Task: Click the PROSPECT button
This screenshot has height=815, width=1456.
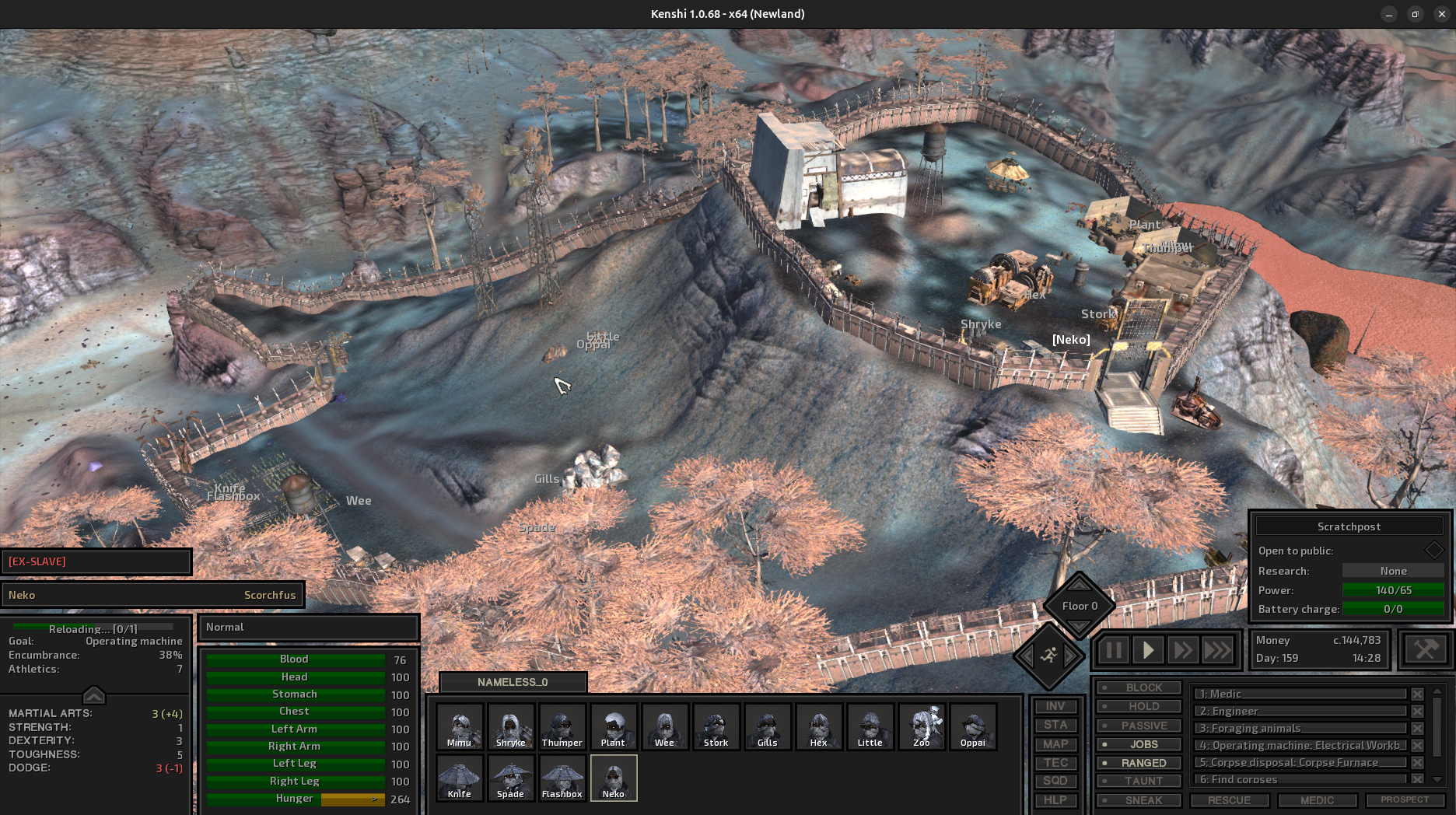Action: coord(1405,800)
